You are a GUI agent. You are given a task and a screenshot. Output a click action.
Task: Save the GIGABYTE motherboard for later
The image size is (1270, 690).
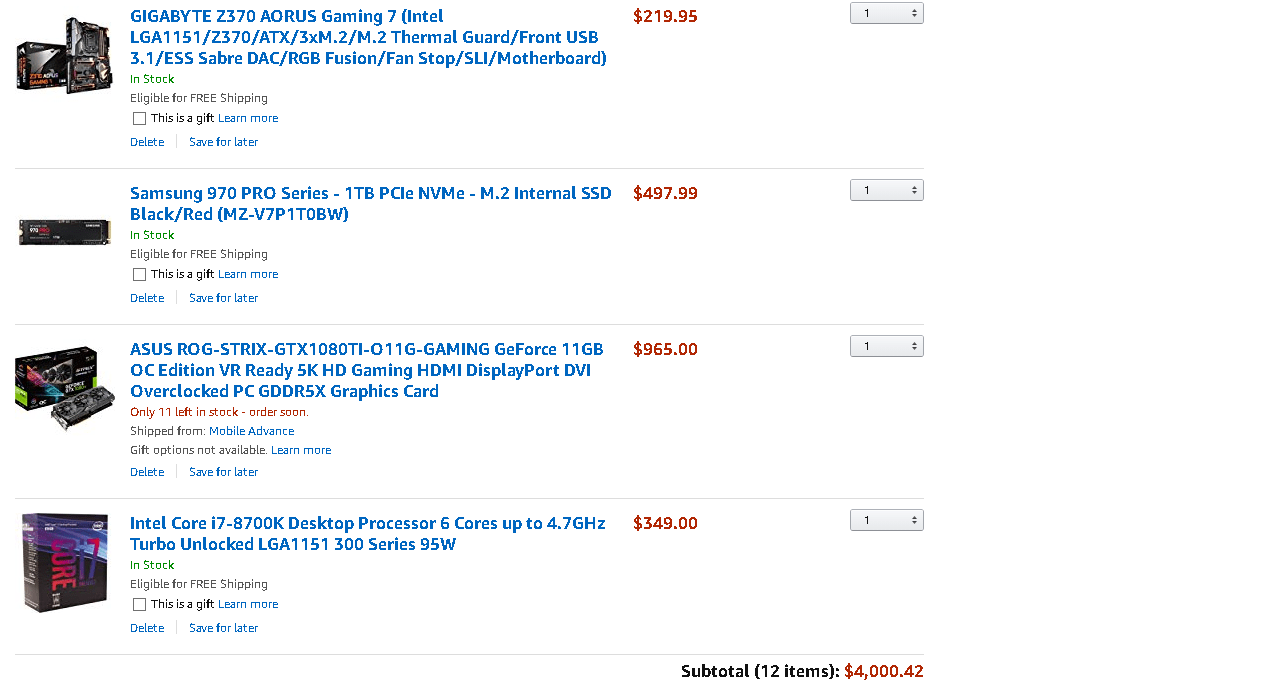[223, 142]
